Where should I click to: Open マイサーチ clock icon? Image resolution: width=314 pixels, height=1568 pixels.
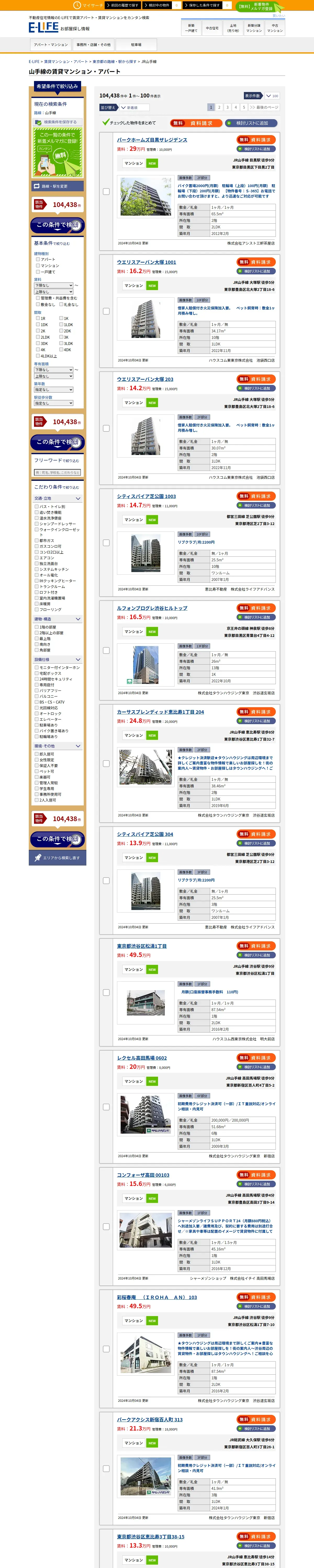click(77, 5)
